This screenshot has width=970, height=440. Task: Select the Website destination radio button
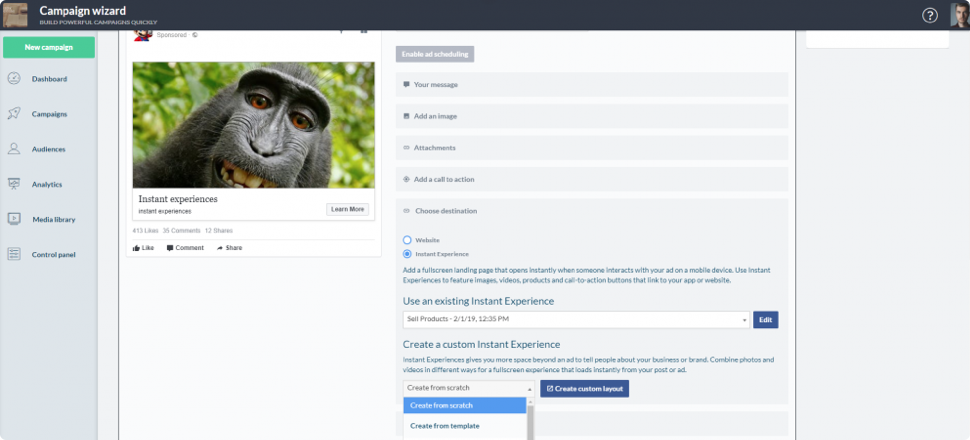pyautogui.click(x=407, y=240)
